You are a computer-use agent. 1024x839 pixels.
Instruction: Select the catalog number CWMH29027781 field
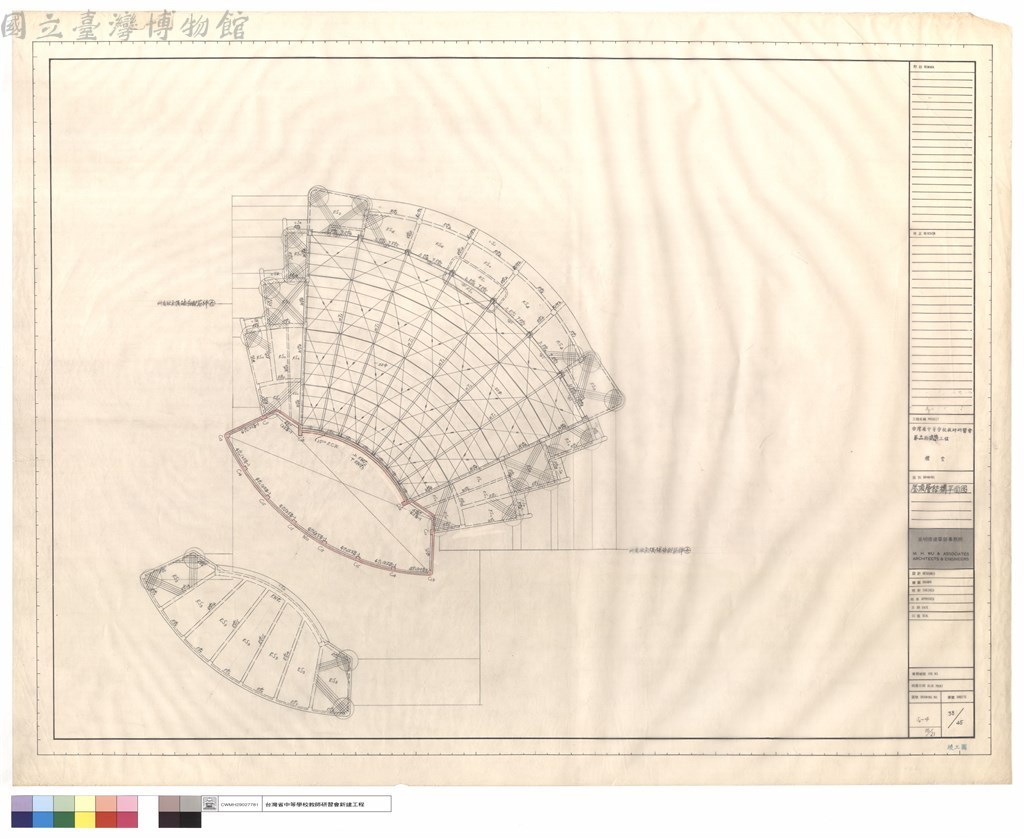coord(240,805)
